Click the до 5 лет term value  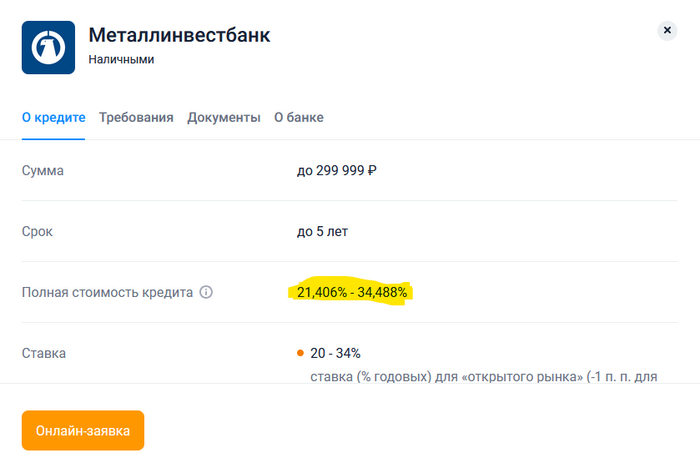[322, 232]
